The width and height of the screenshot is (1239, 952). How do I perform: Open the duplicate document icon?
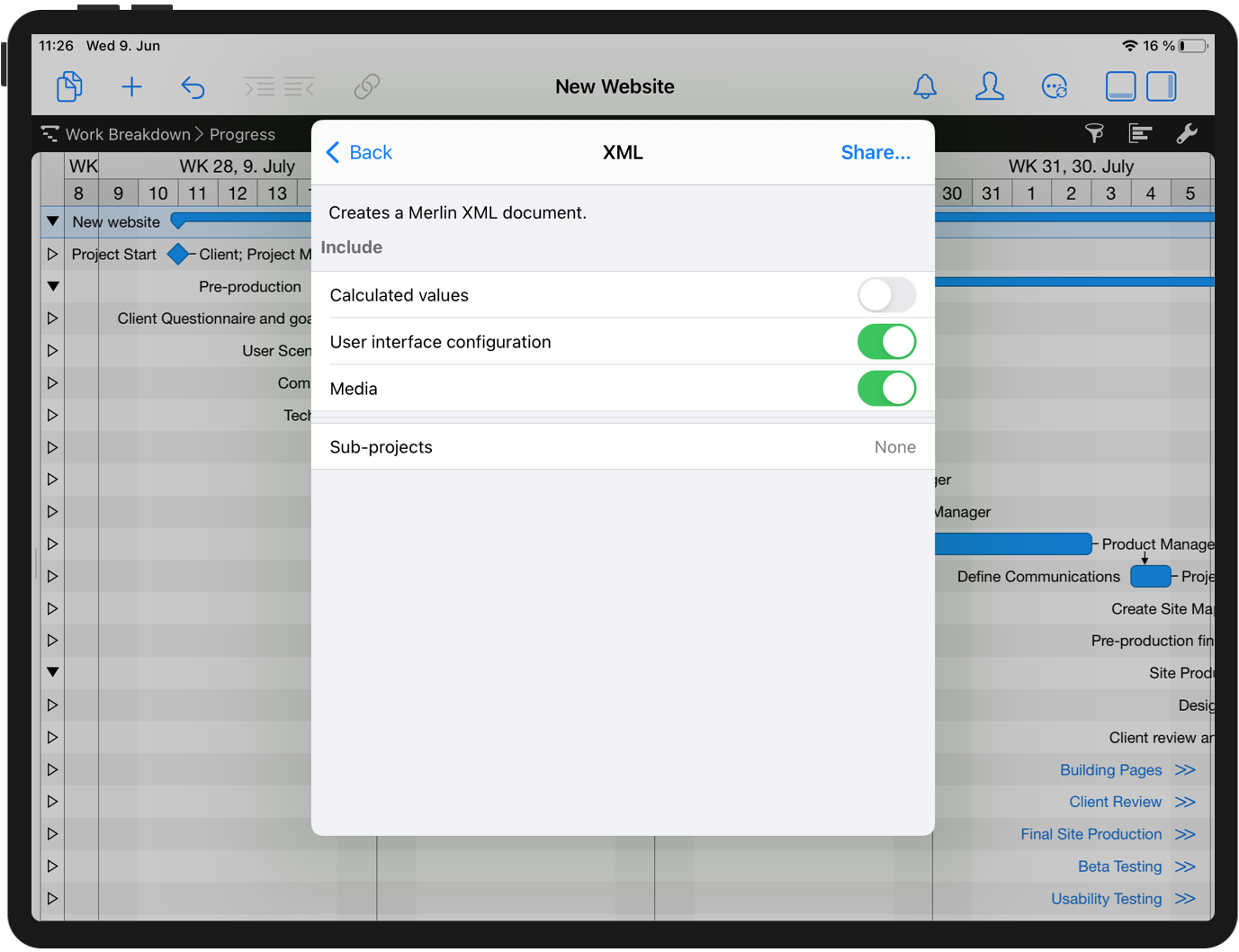tap(69, 86)
